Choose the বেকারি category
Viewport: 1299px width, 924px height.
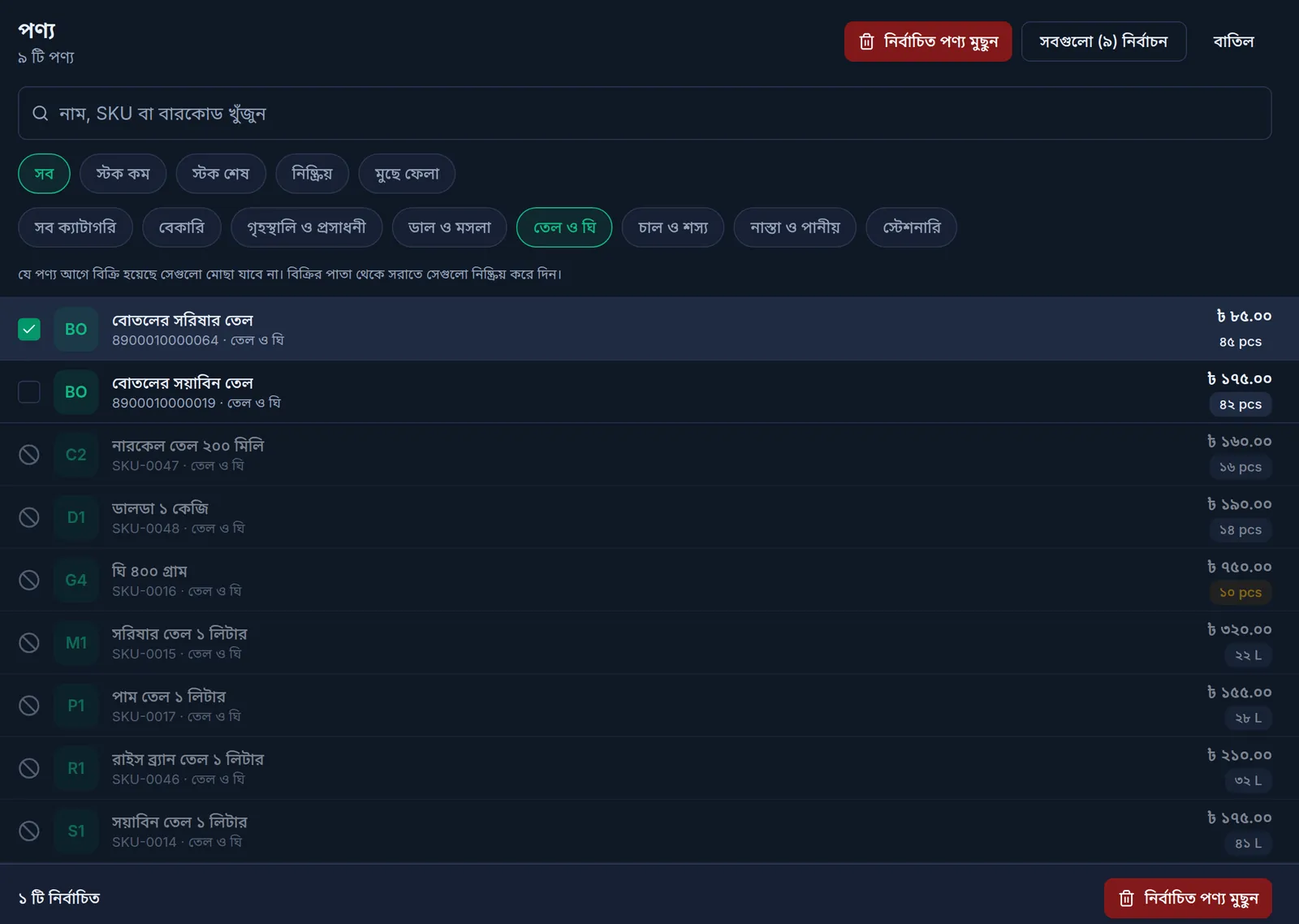tap(182, 227)
